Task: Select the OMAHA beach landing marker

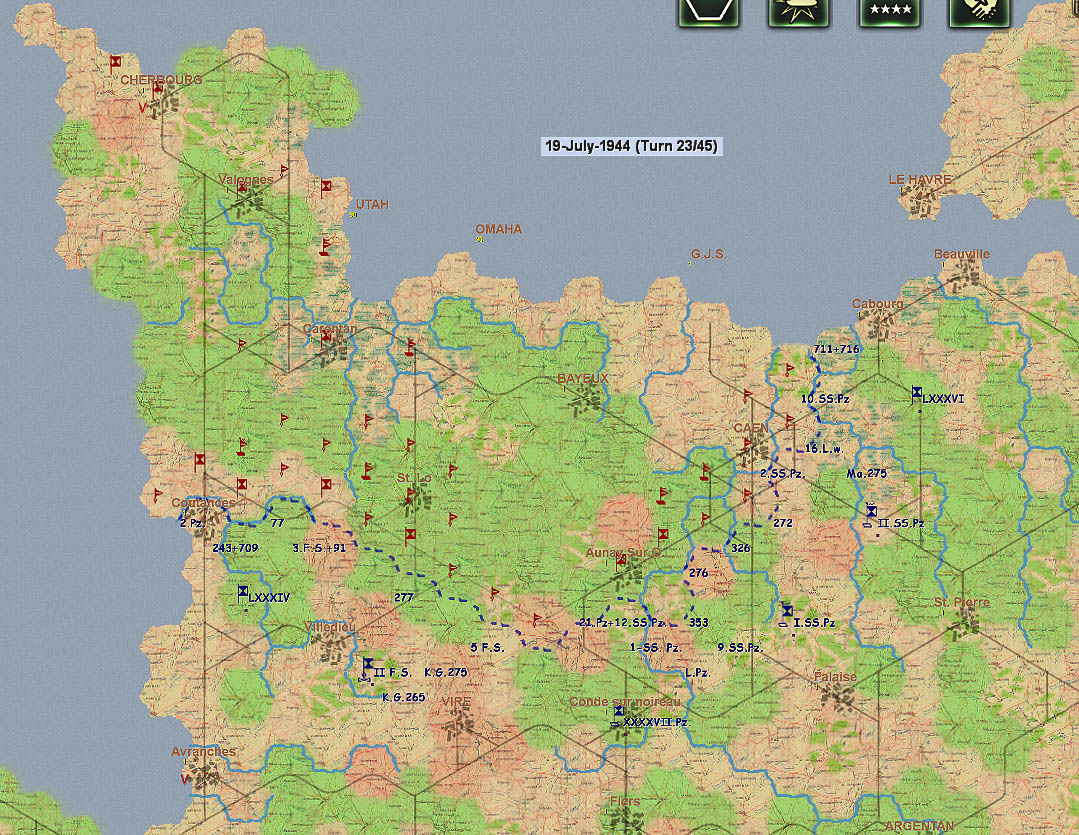Action: point(498,229)
